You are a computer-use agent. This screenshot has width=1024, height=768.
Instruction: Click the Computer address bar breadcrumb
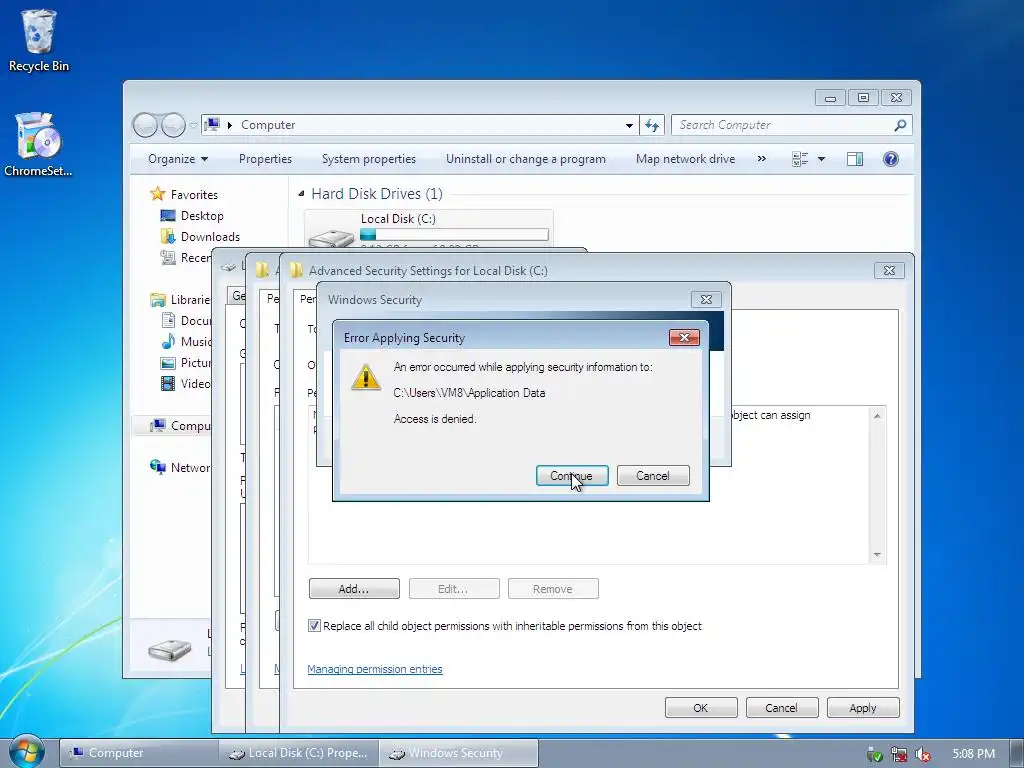coord(268,125)
